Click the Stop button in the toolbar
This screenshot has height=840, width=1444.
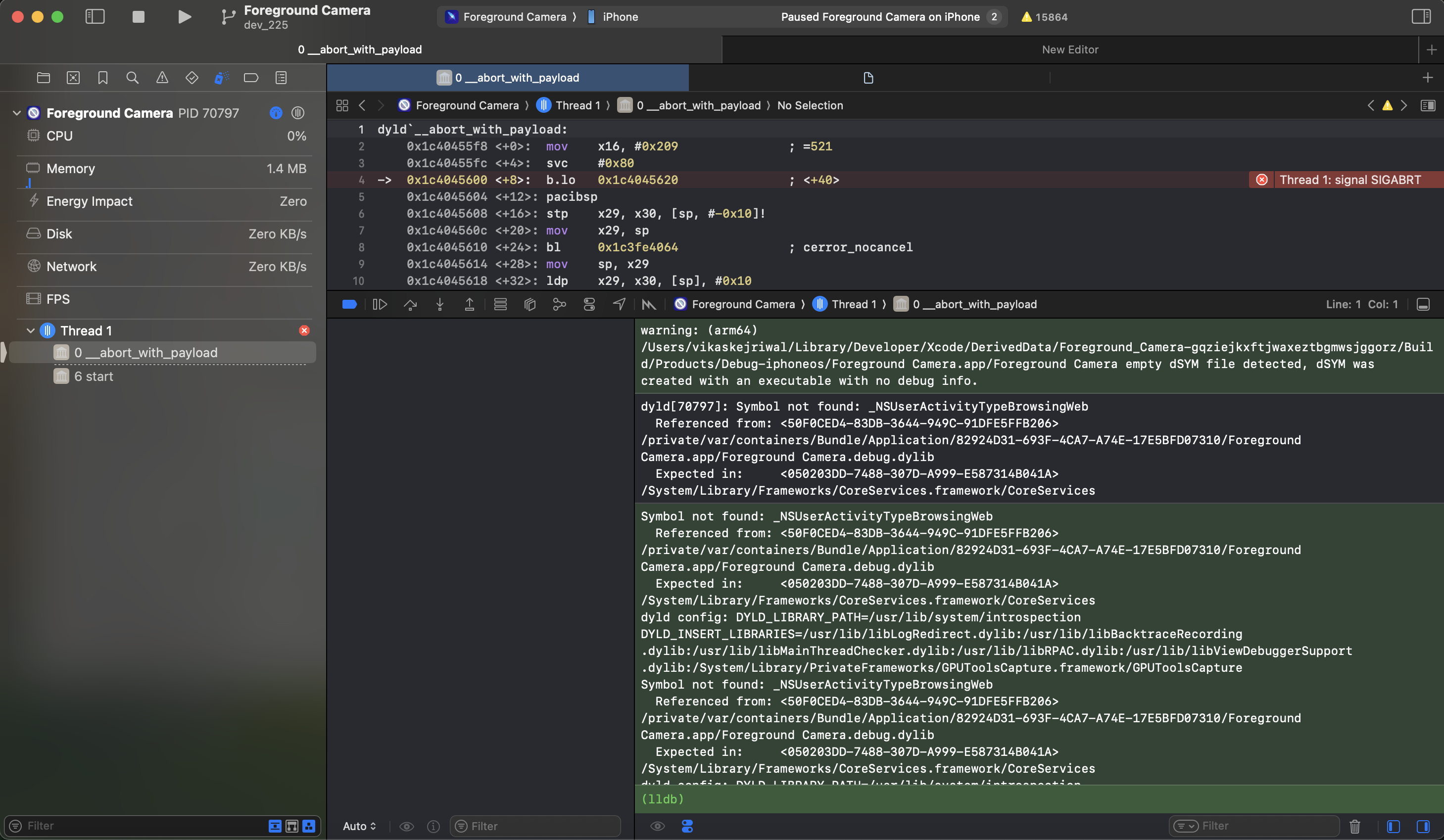[138, 17]
